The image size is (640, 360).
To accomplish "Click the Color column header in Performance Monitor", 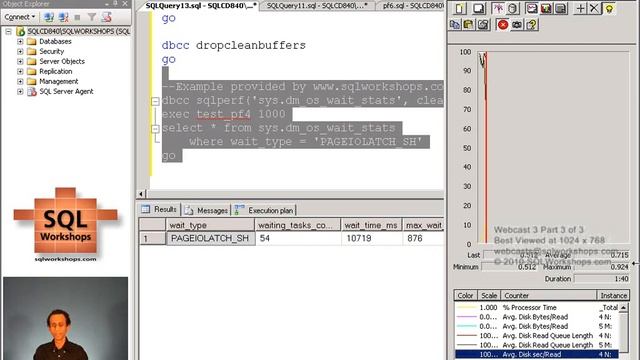I will tap(465, 296).
